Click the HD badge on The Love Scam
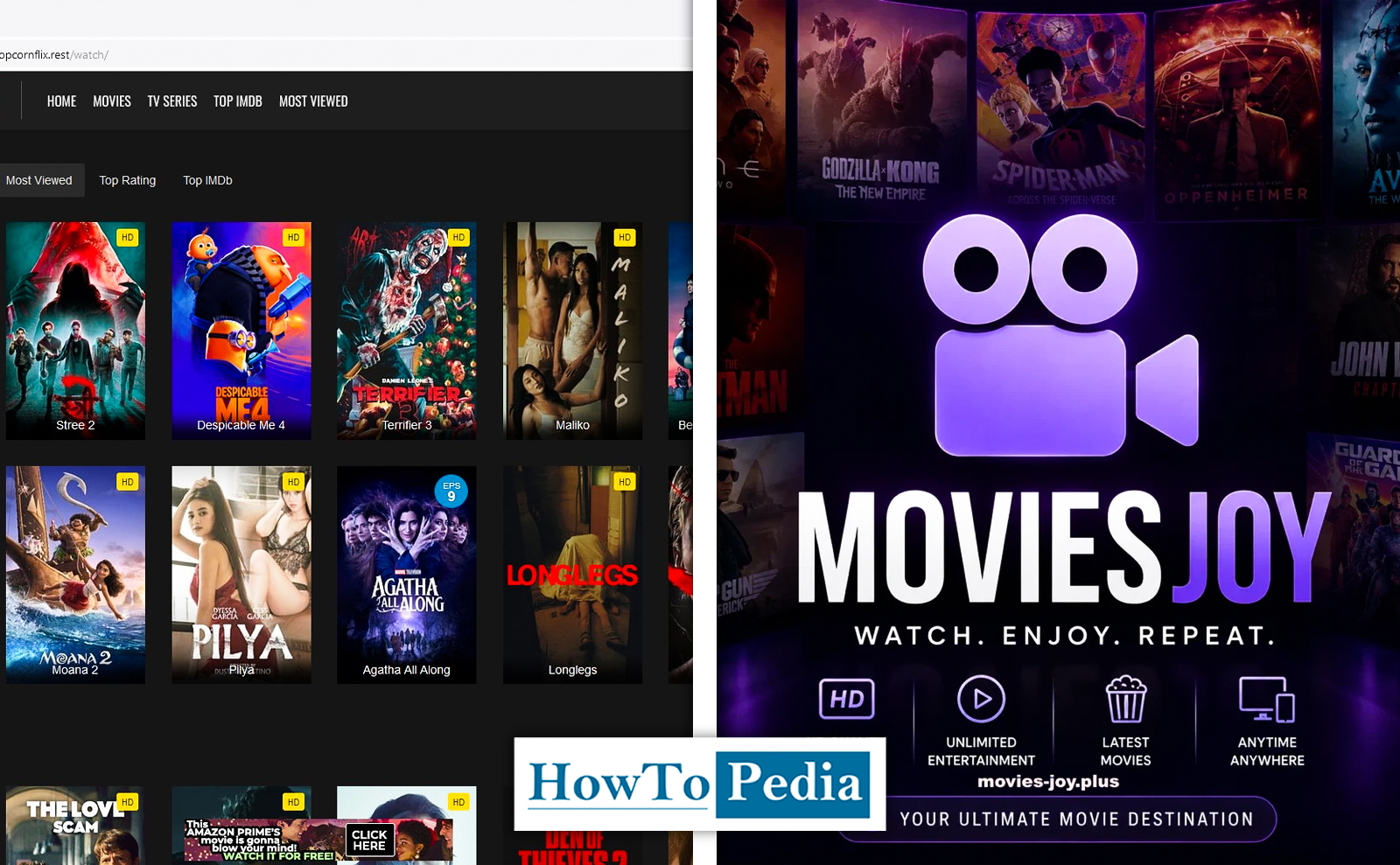The image size is (1400, 865). [128, 802]
